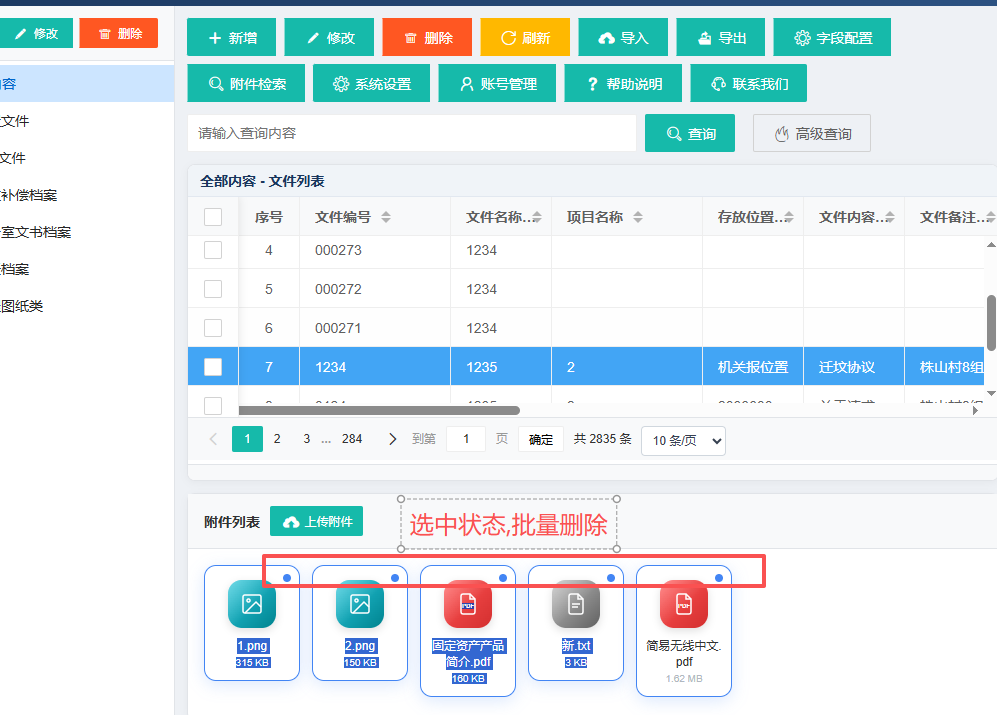
Task: Sort by 文件编号 column arrows
Action: (x=386, y=217)
